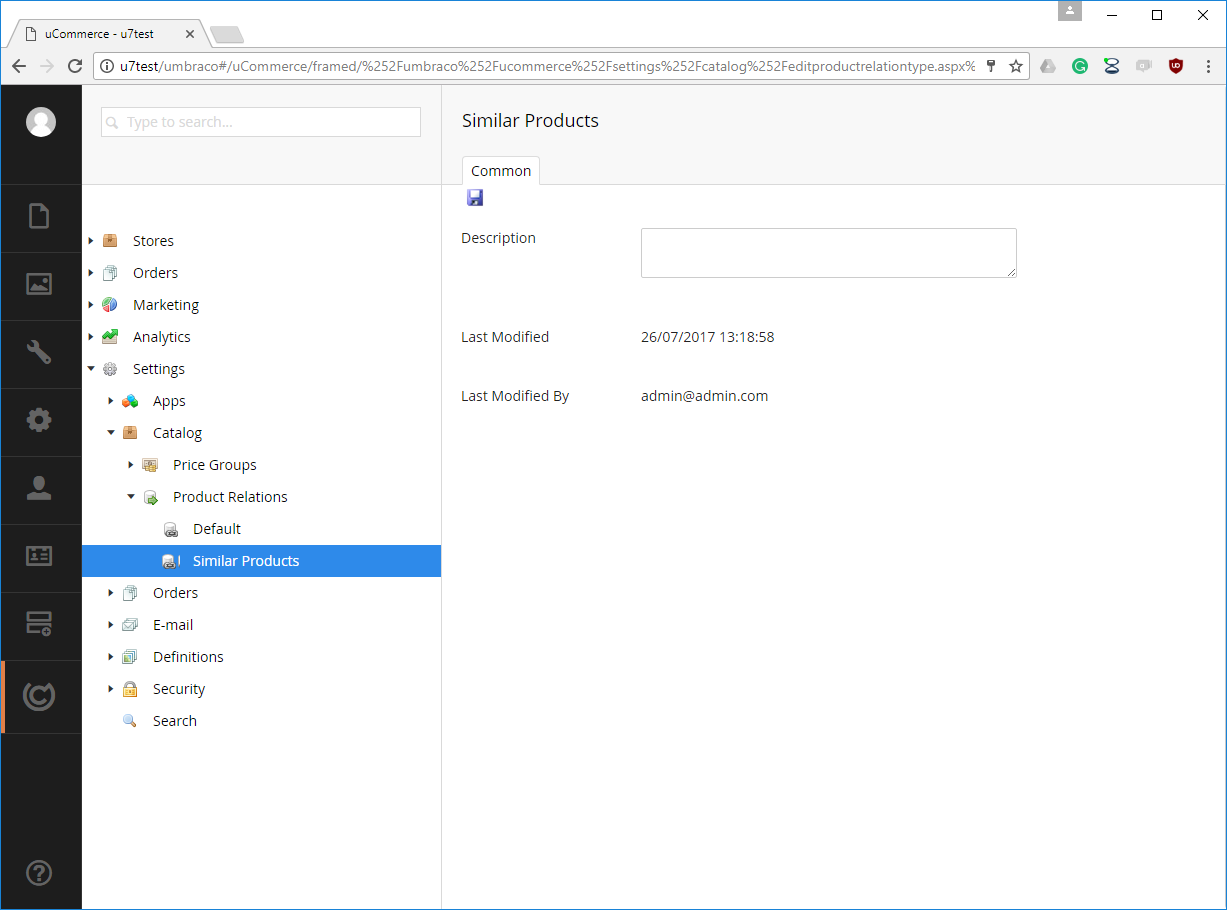Click the saved password key icon

pyautogui.click(x=991, y=66)
